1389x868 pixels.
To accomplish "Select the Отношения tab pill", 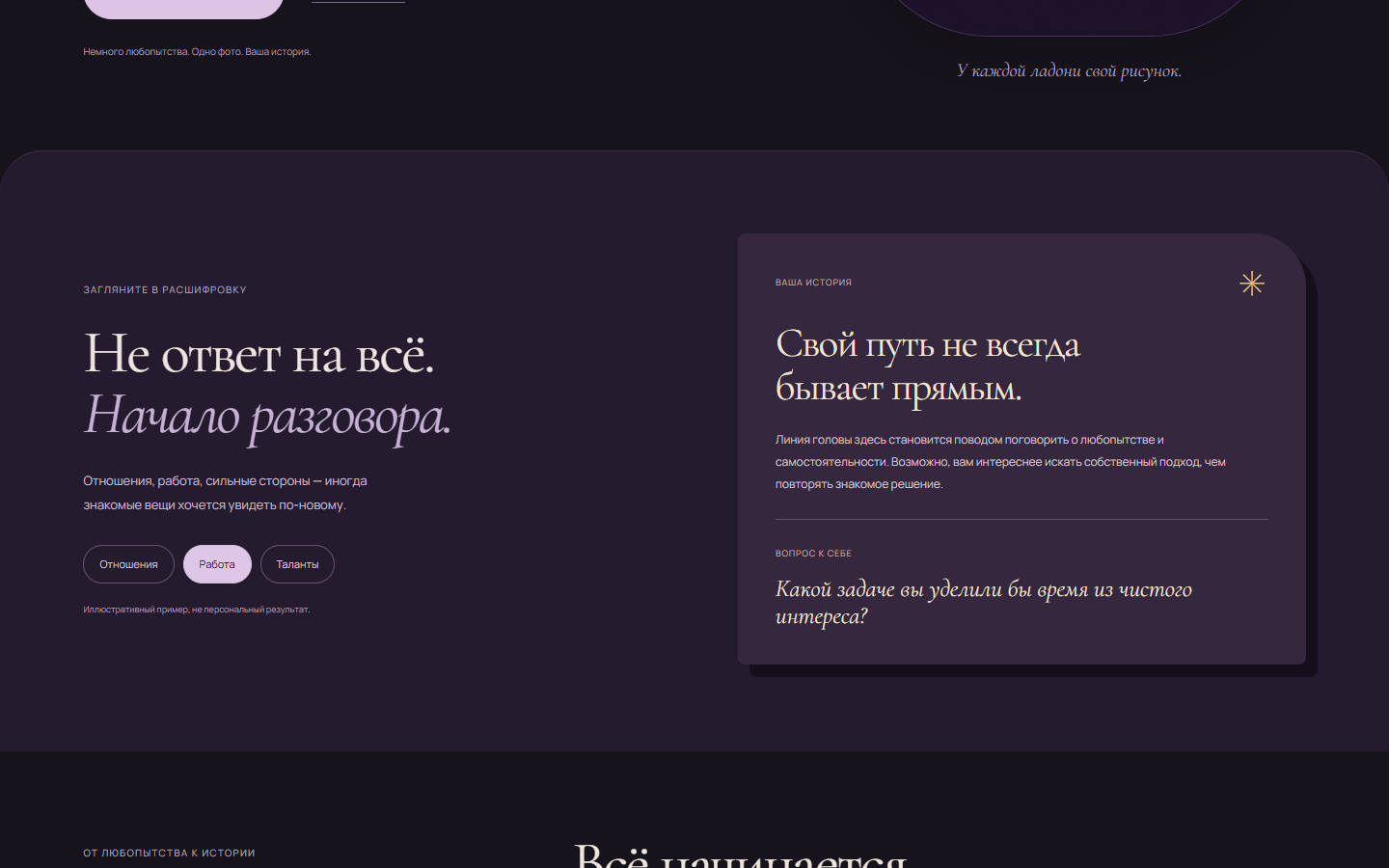I will pos(128,564).
